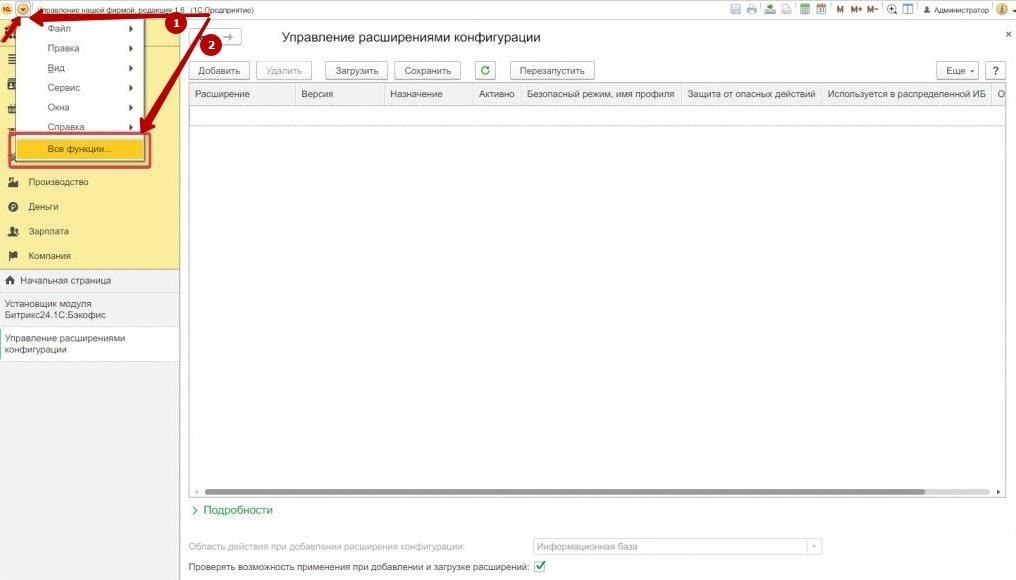Screen dimensions: 1016x580
Task: Click the scrollbar right arrow
Action: (x=998, y=492)
